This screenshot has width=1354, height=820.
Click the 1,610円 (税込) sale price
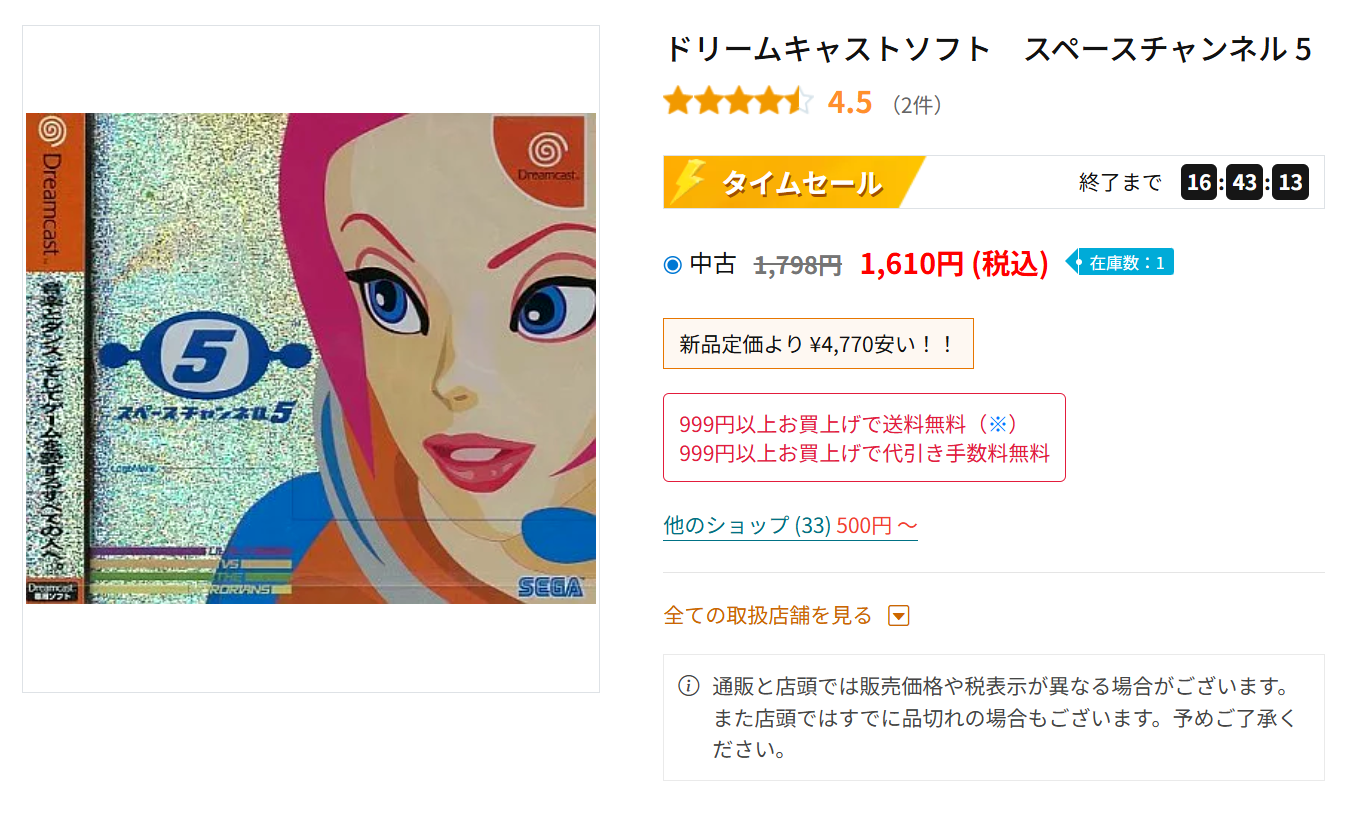[x=954, y=264]
